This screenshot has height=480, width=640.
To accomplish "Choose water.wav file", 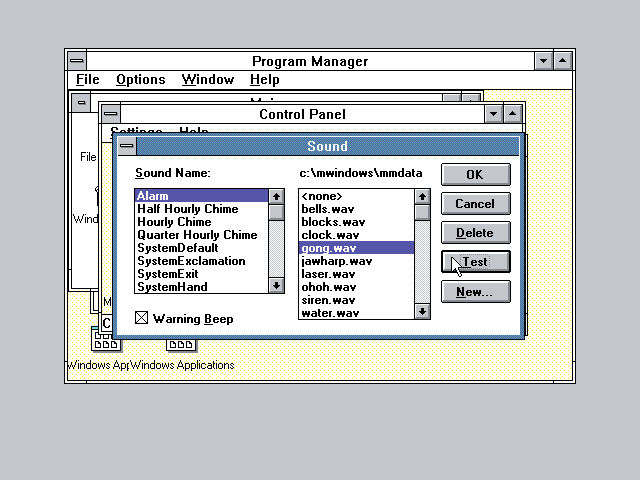I will pos(357,313).
